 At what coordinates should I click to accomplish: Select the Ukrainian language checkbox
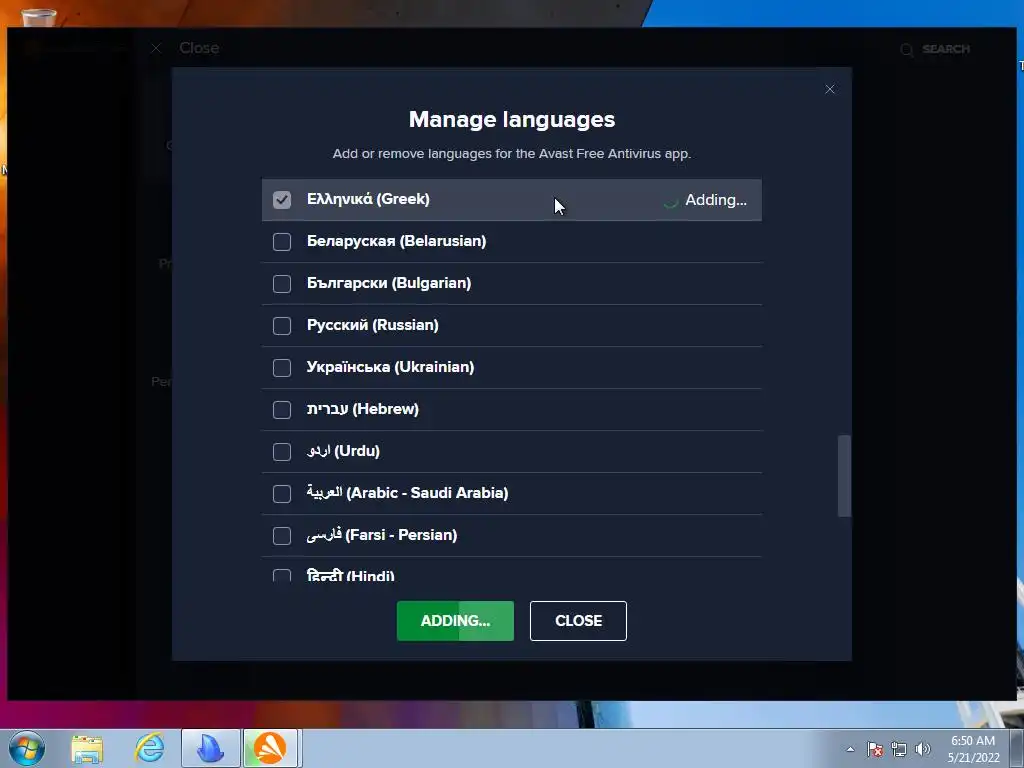coord(281,368)
